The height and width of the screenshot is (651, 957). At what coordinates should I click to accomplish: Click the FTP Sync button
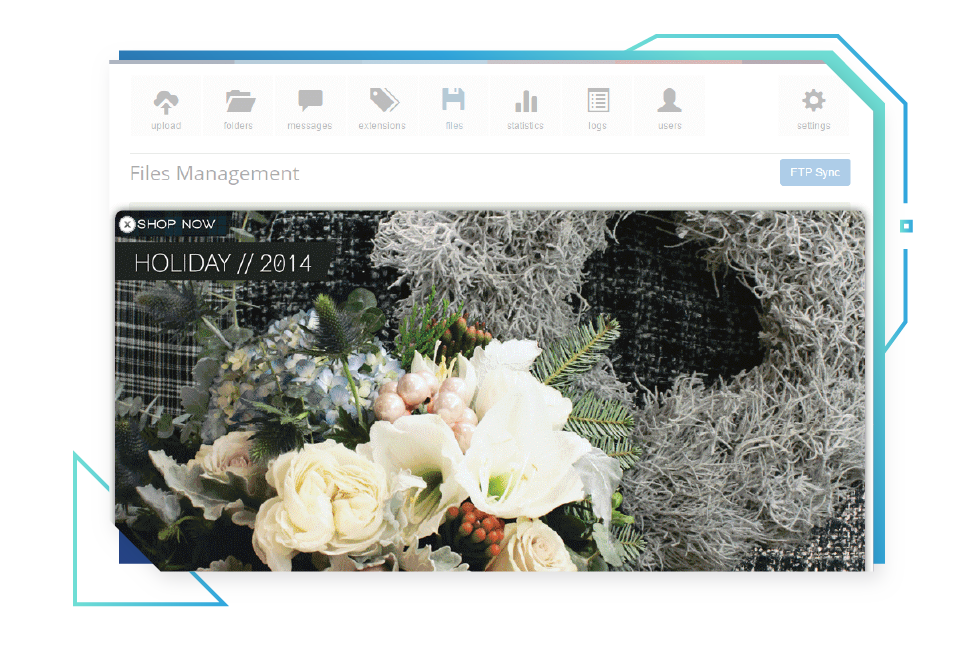tap(814, 172)
